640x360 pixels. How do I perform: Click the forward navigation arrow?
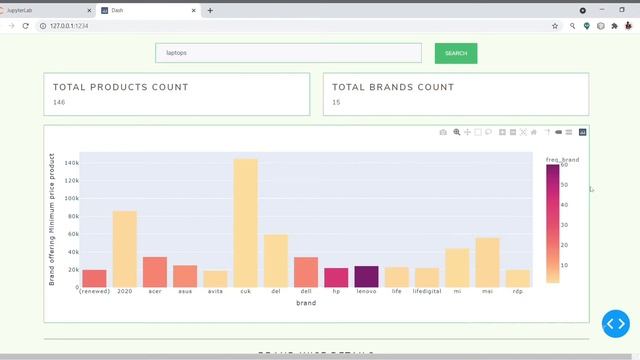[11, 26]
